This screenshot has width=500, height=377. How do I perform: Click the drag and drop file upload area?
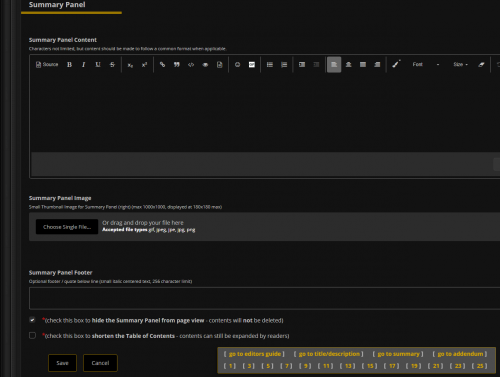click(265, 227)
